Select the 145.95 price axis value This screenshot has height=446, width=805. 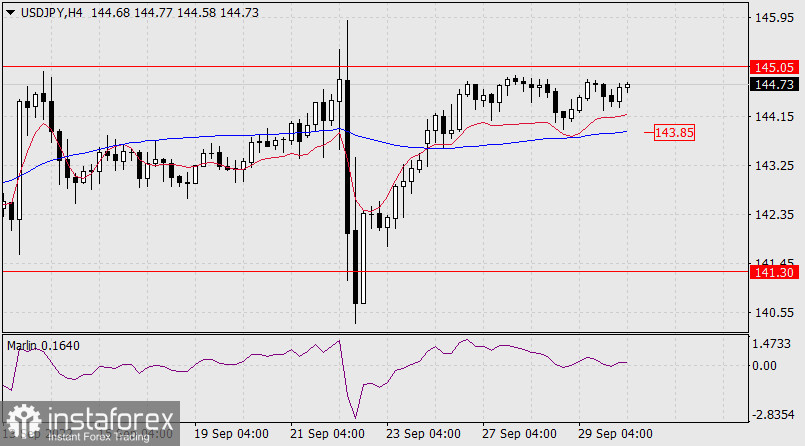[774, 18]
